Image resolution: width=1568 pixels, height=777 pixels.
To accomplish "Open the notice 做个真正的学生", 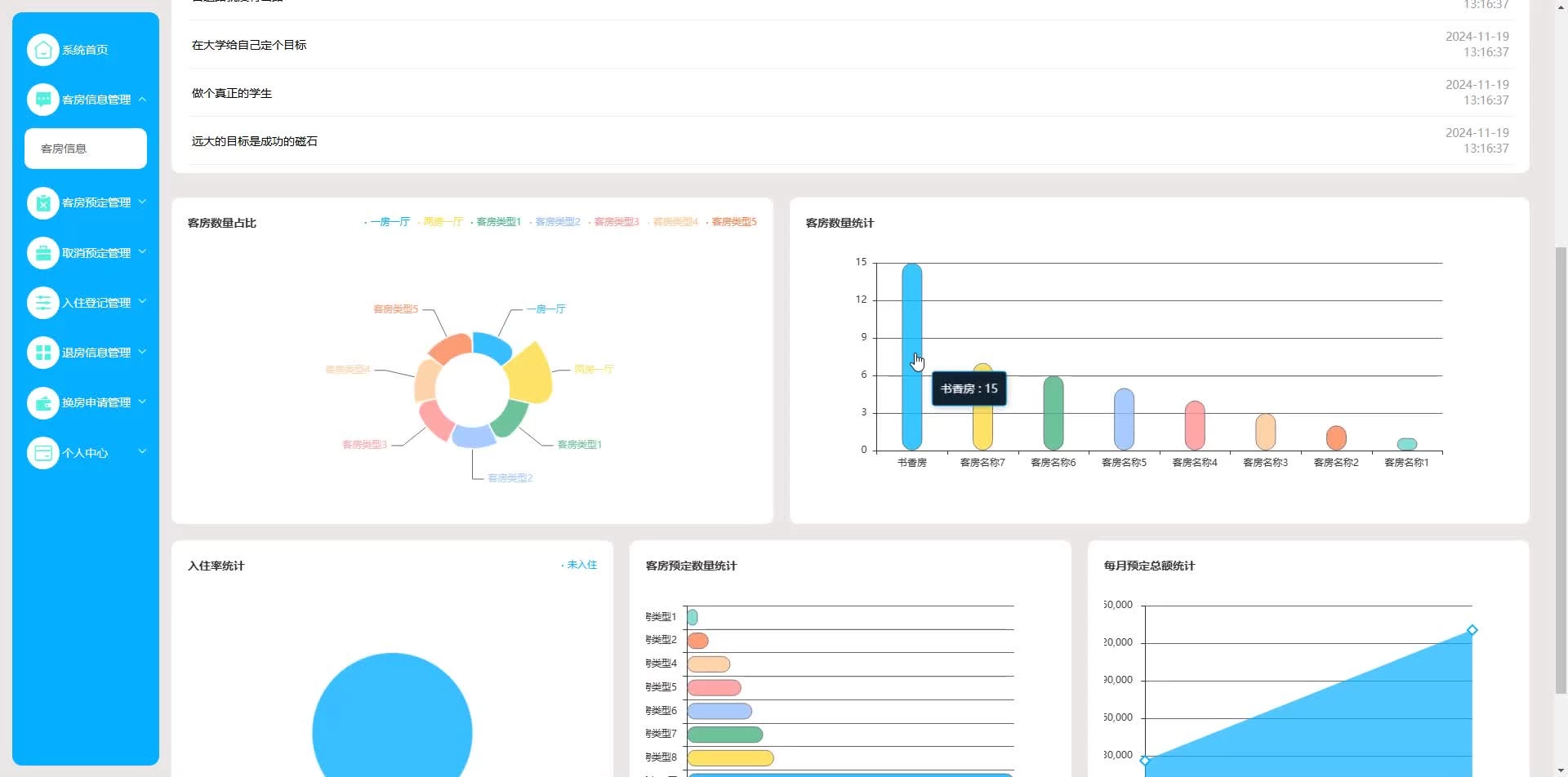I will 232,93.
